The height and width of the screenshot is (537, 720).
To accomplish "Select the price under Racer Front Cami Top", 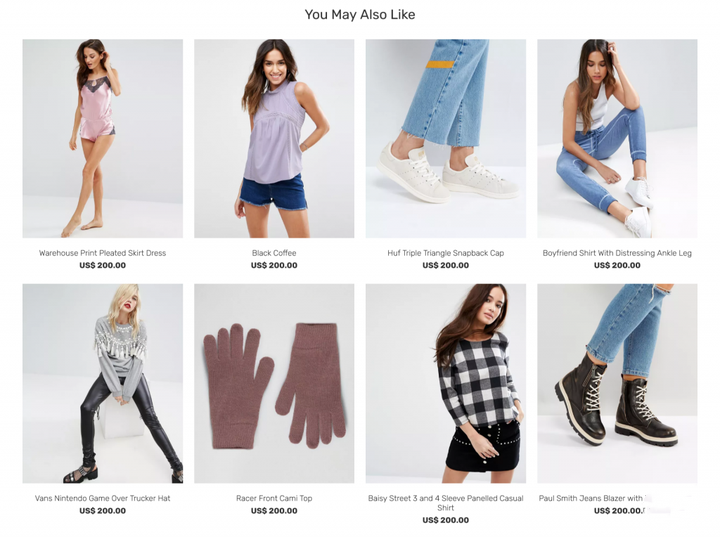I will click(274, 511).
